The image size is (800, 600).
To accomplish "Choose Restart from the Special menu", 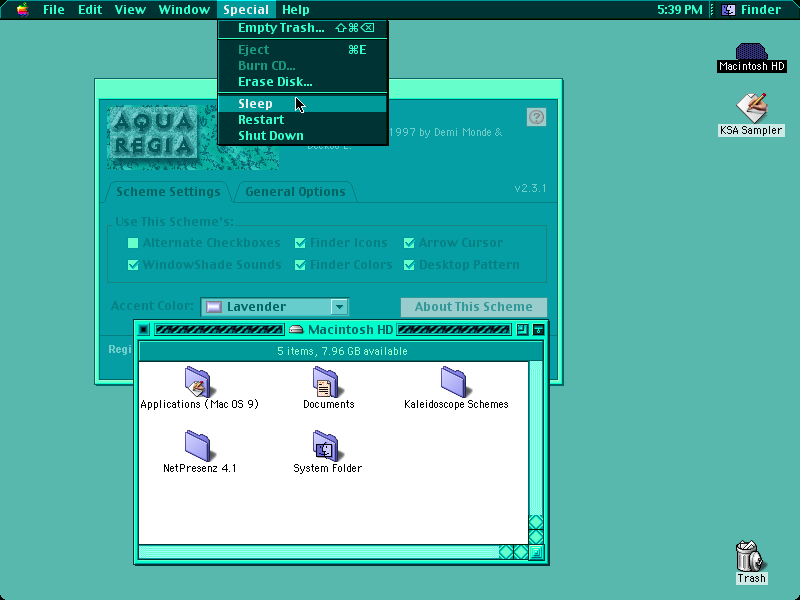I will (303, 120).
